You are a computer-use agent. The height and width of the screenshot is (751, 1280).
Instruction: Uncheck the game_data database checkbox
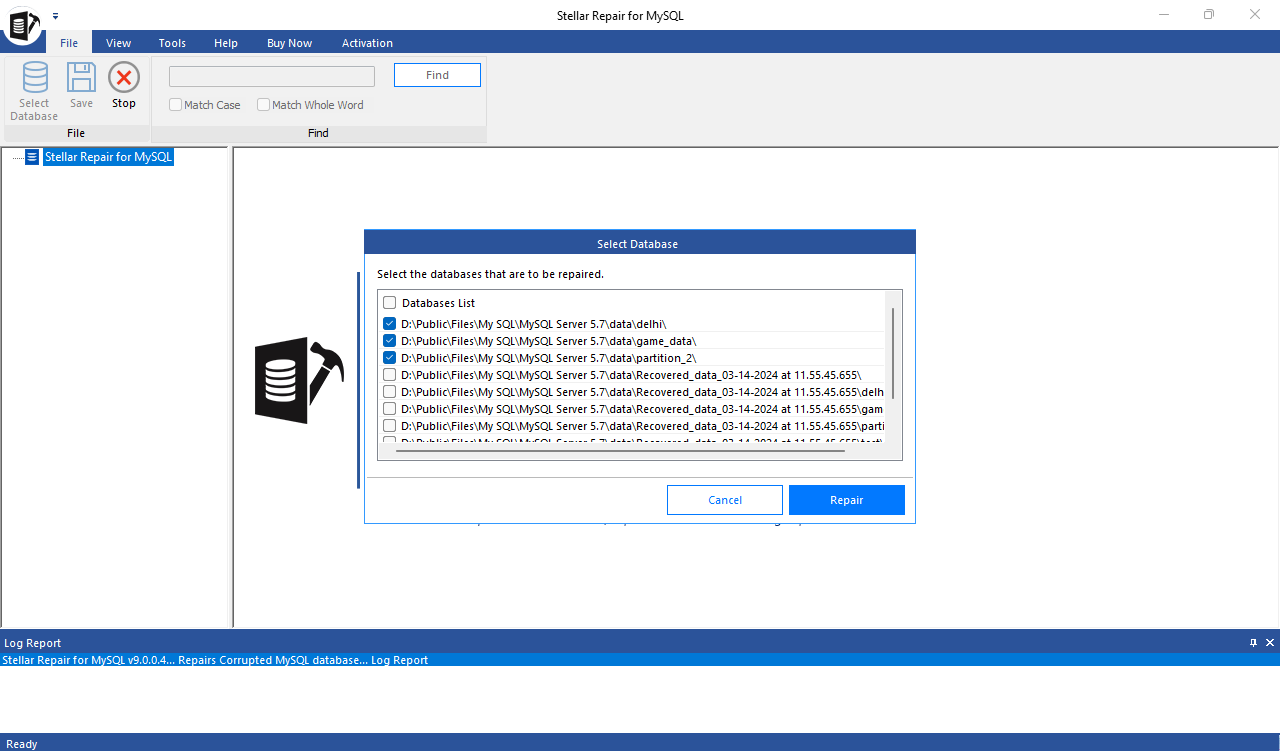click(x=390, y=341)
